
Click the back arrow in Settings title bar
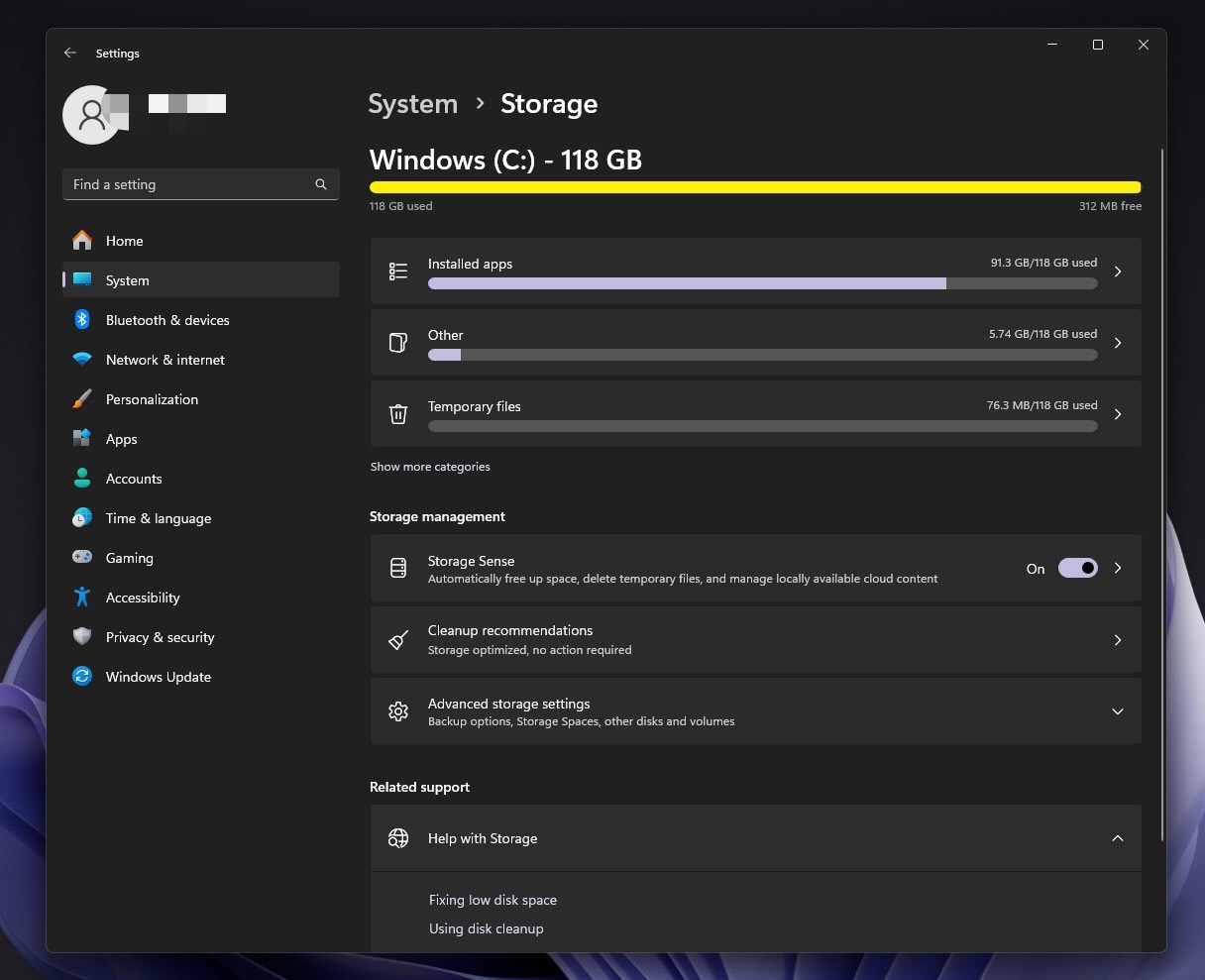pos(69,54)
